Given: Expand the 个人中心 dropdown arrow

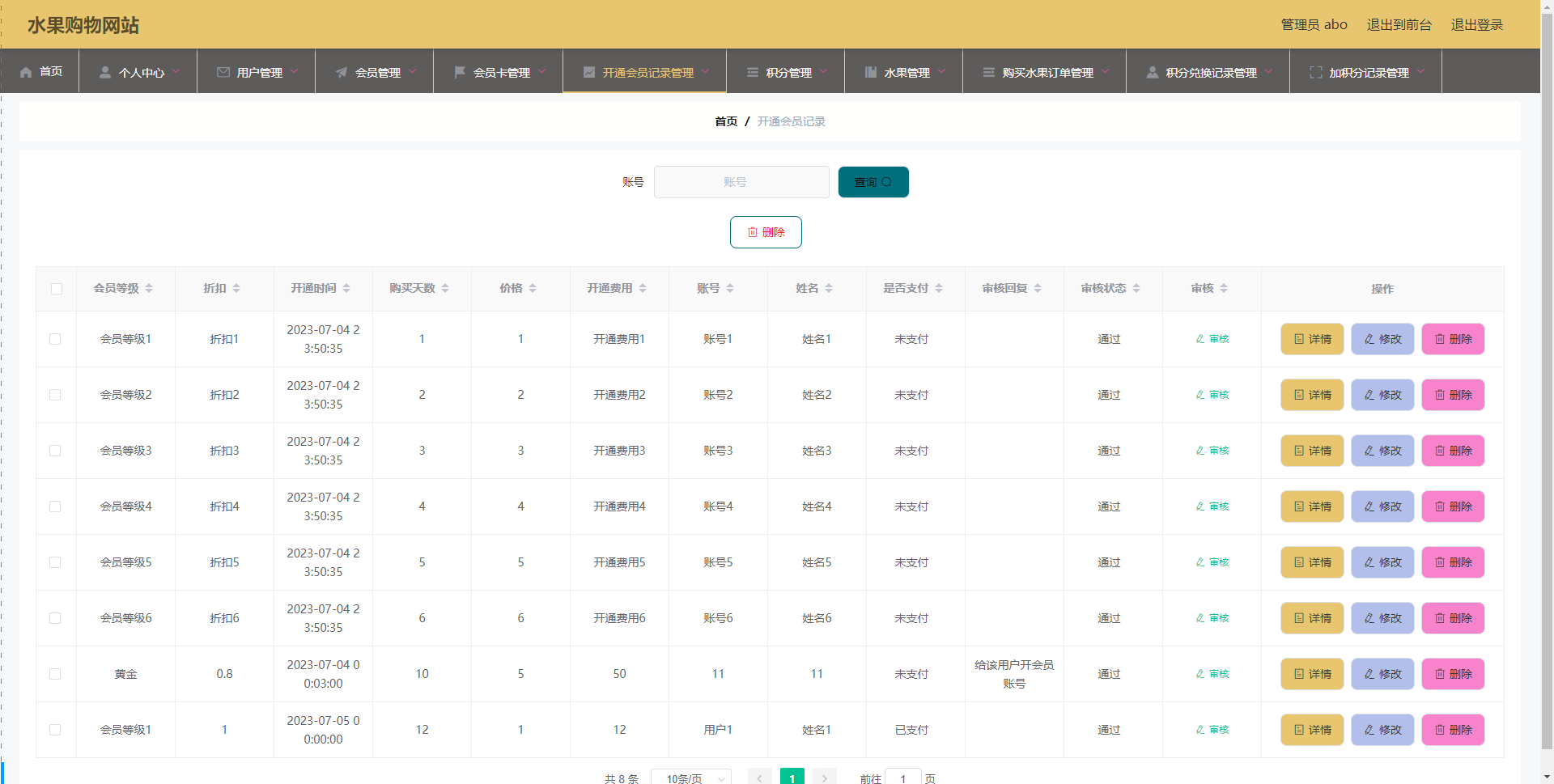Looking at the screenshot, I should tap(176, 71).
